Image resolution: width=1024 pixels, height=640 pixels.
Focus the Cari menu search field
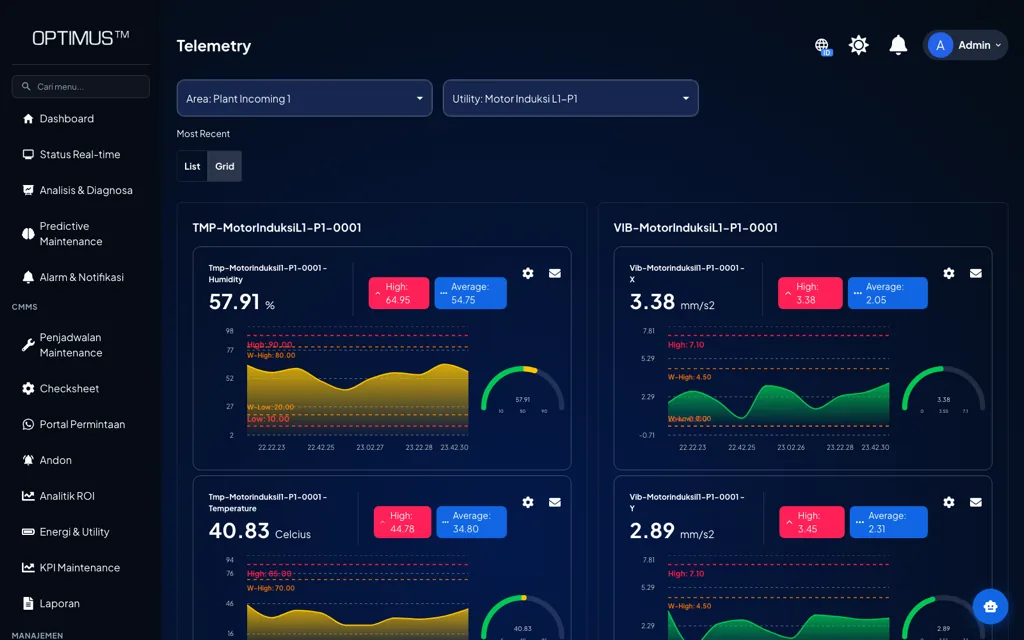(x=81, y=86)
